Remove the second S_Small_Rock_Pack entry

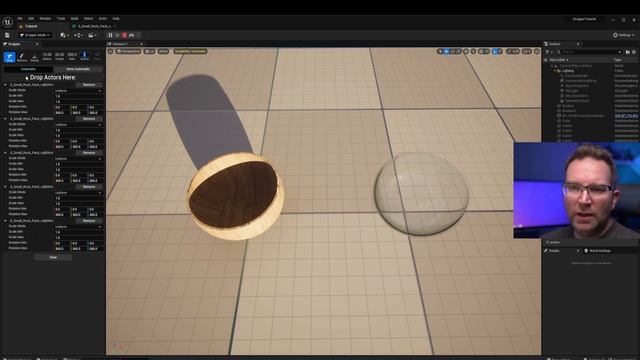coord(89,119)
